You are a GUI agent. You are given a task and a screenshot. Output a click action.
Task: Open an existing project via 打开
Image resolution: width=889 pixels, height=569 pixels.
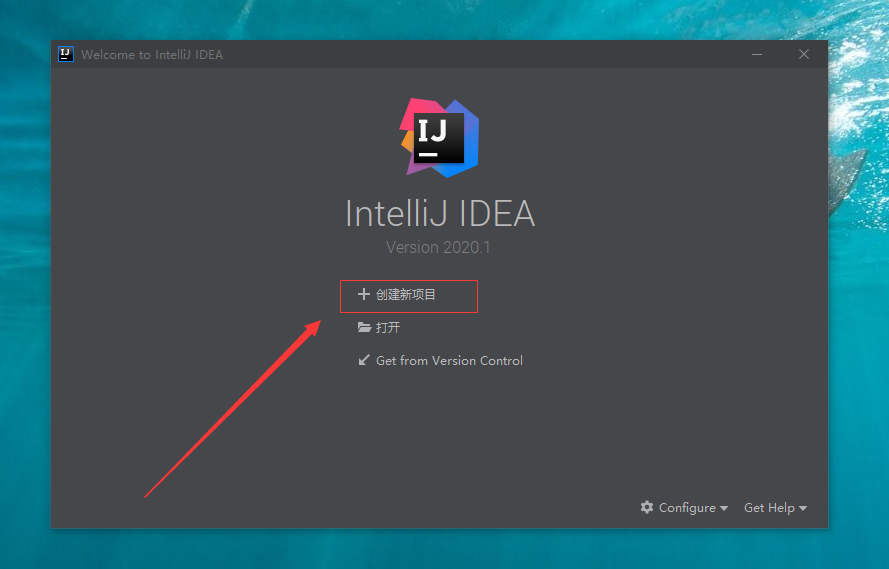tap(388, 328)
